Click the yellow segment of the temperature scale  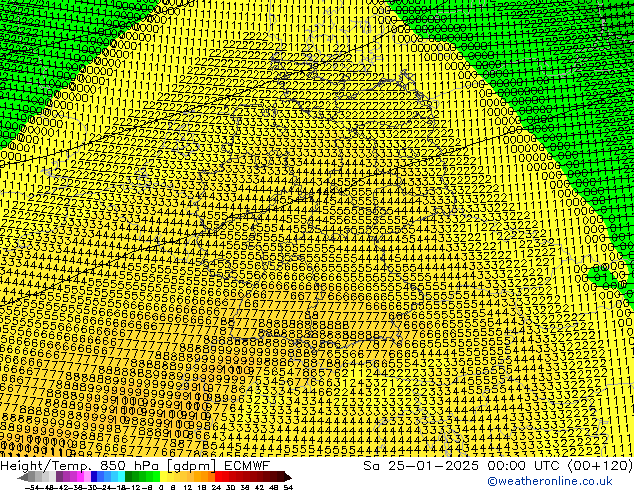(x=163, y=477)
